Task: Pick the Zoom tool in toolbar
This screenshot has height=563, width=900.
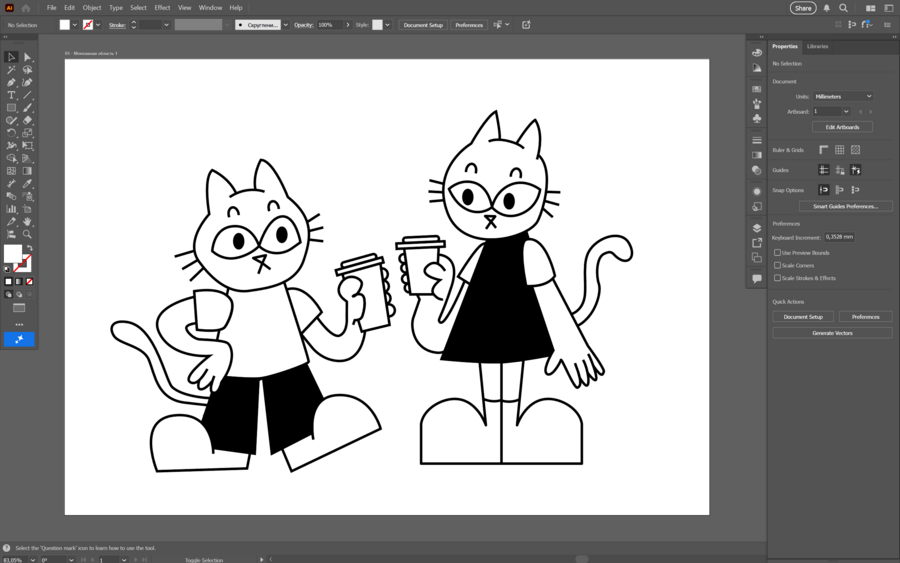Action: (x=27, y=234)
